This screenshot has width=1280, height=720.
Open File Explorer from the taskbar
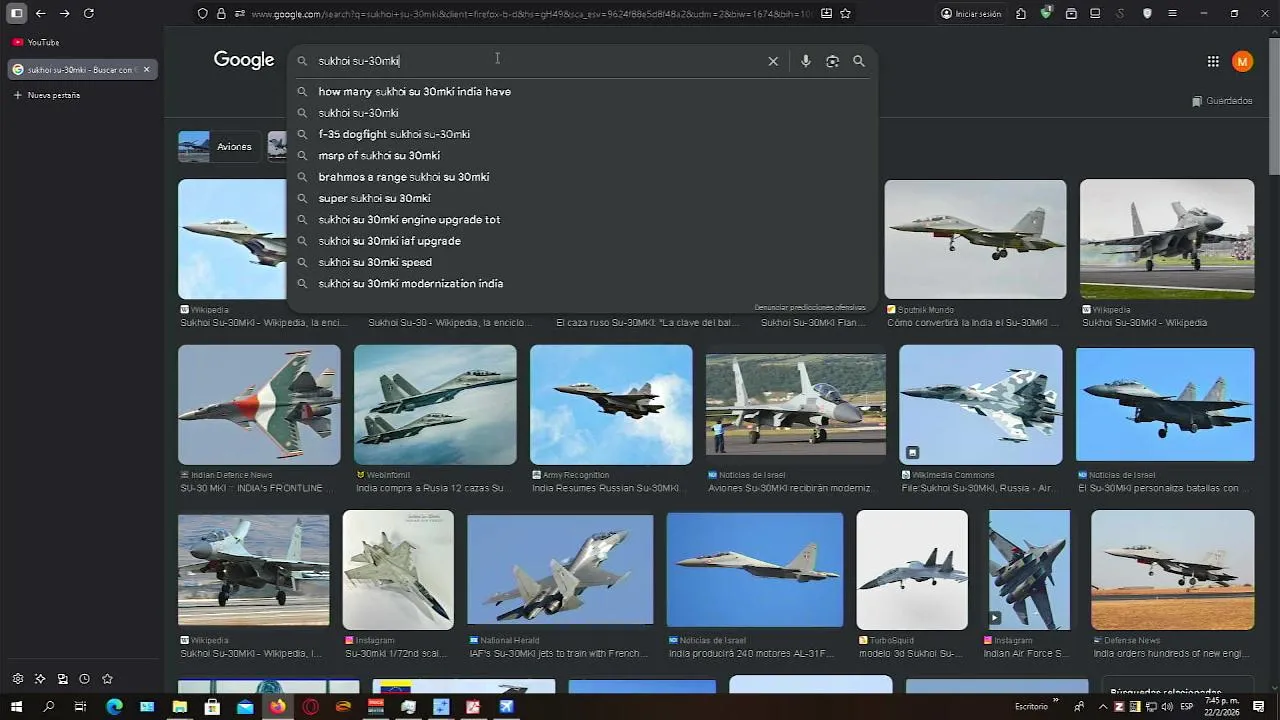point(179,707)
